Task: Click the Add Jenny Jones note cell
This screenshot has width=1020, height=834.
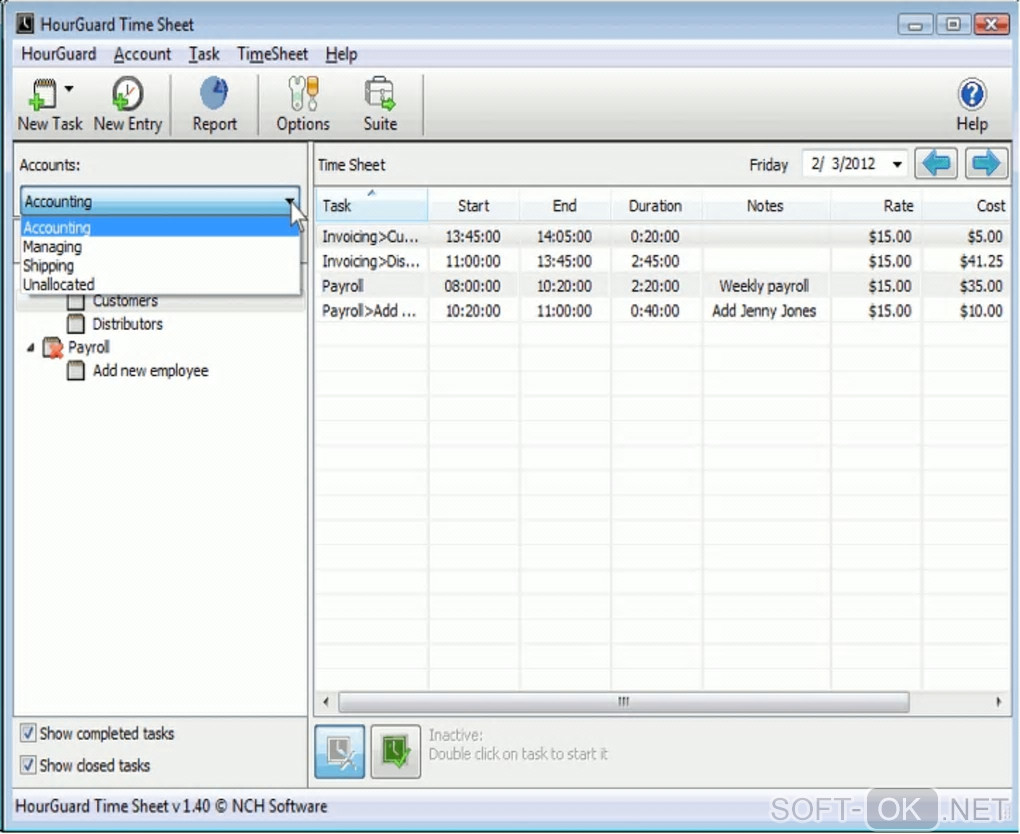Action: click(764, 310)
